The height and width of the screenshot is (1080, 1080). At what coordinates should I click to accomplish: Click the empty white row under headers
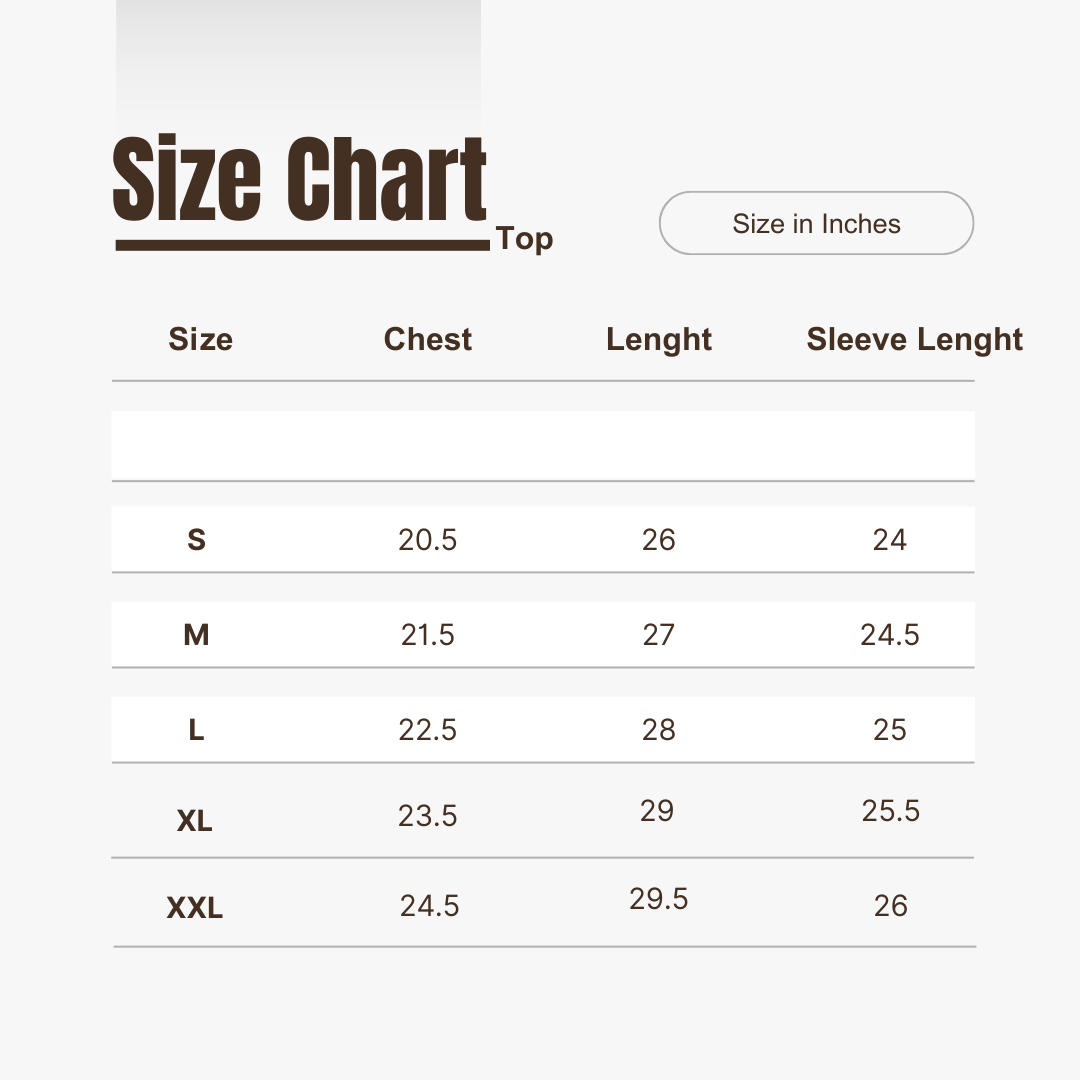[542, 445]
